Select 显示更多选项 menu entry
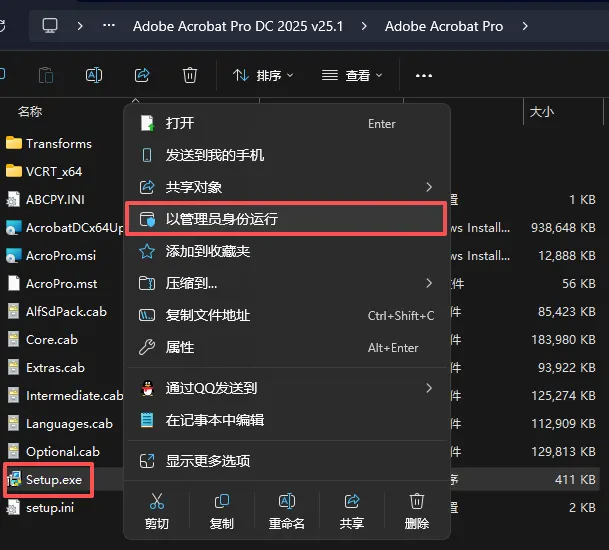 (x=287, y=461)
